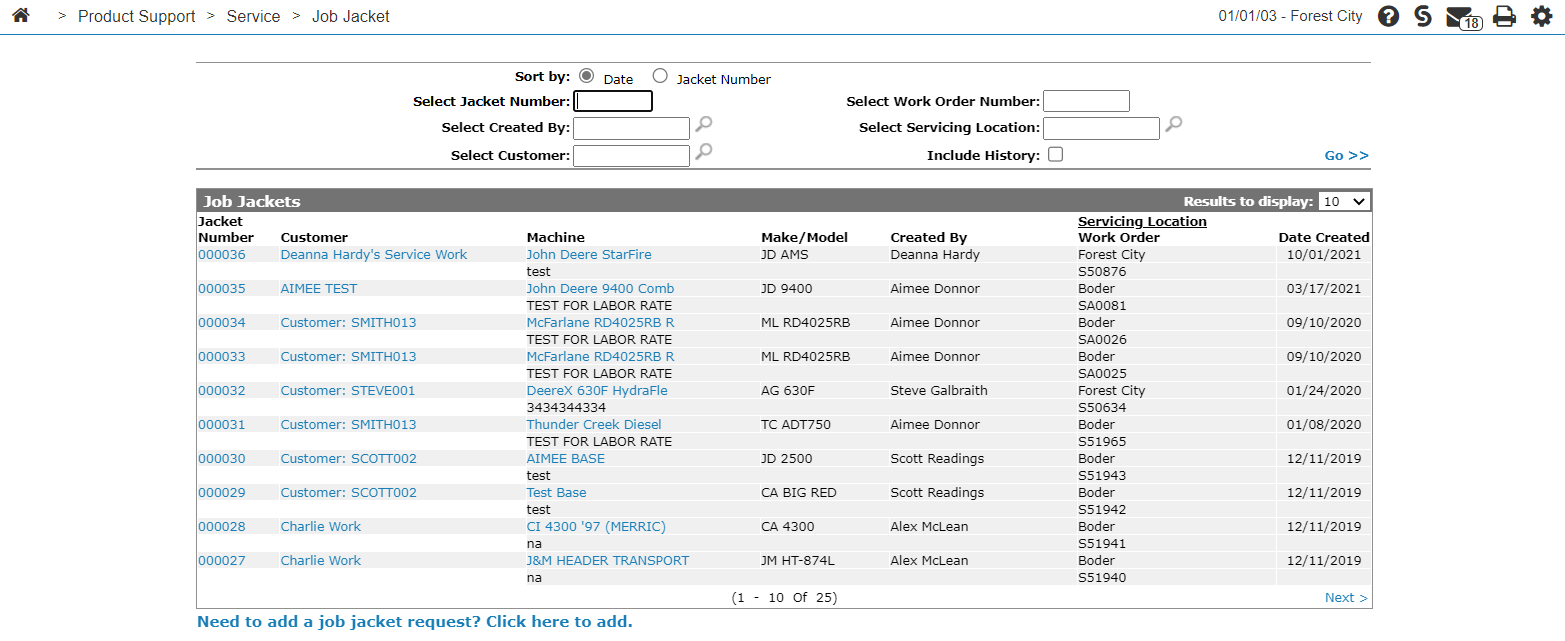Go to the Home icon
This screenshot has width=1565, height=641.
[x=20, y=16]
